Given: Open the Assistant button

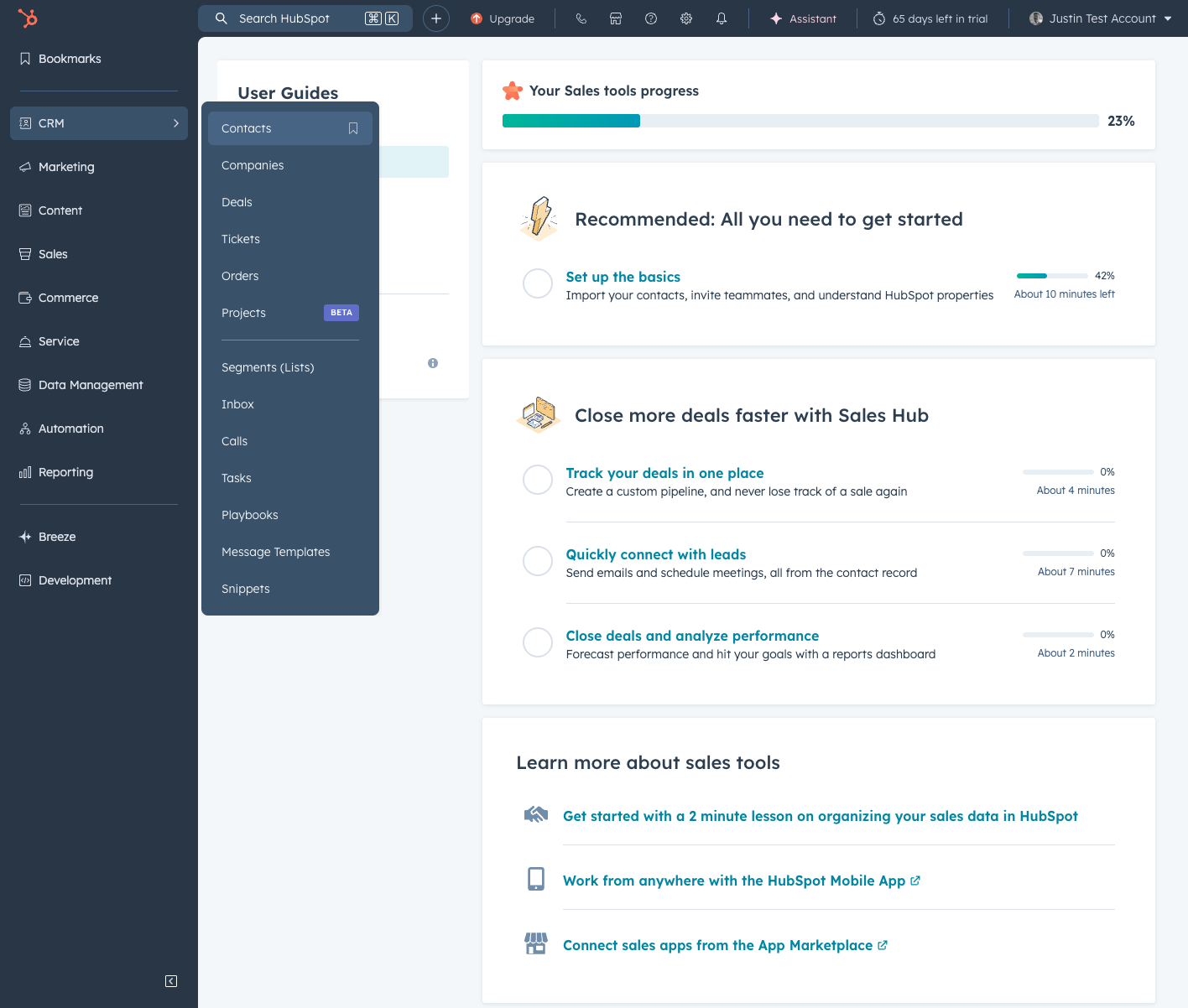Looking at the screenshot, I should click(803, 18).
